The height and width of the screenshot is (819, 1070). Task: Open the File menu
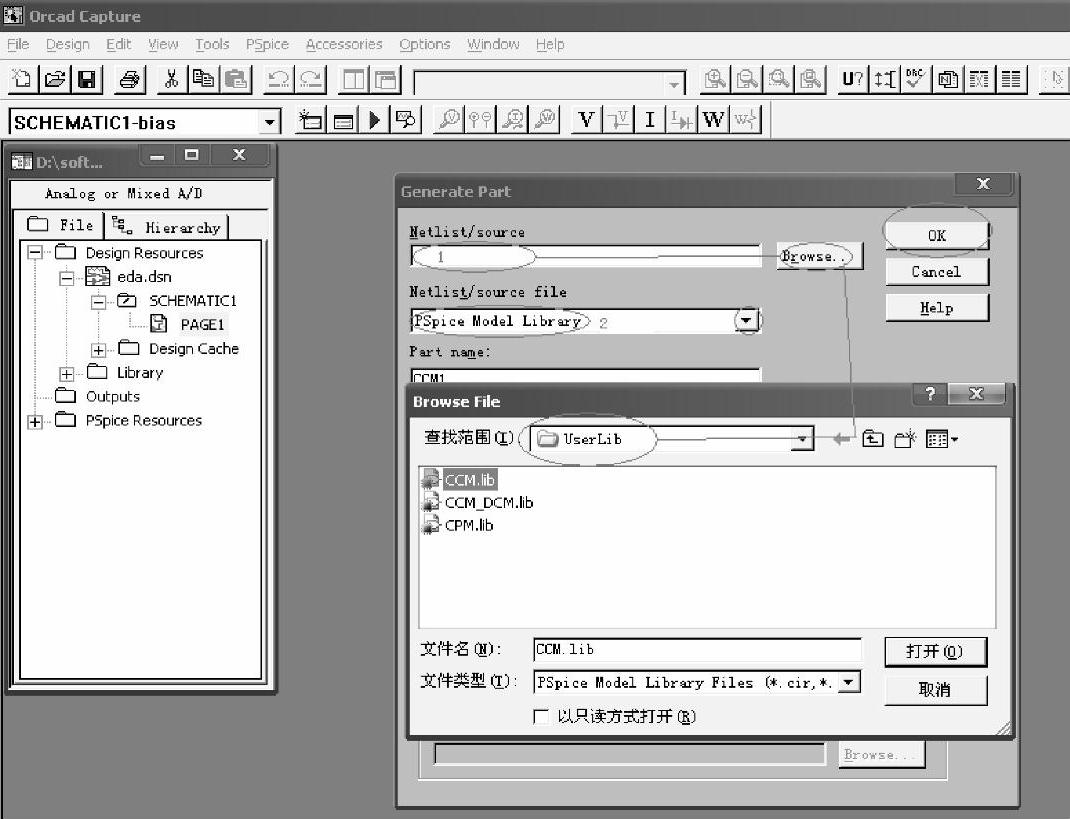point(18,44)
